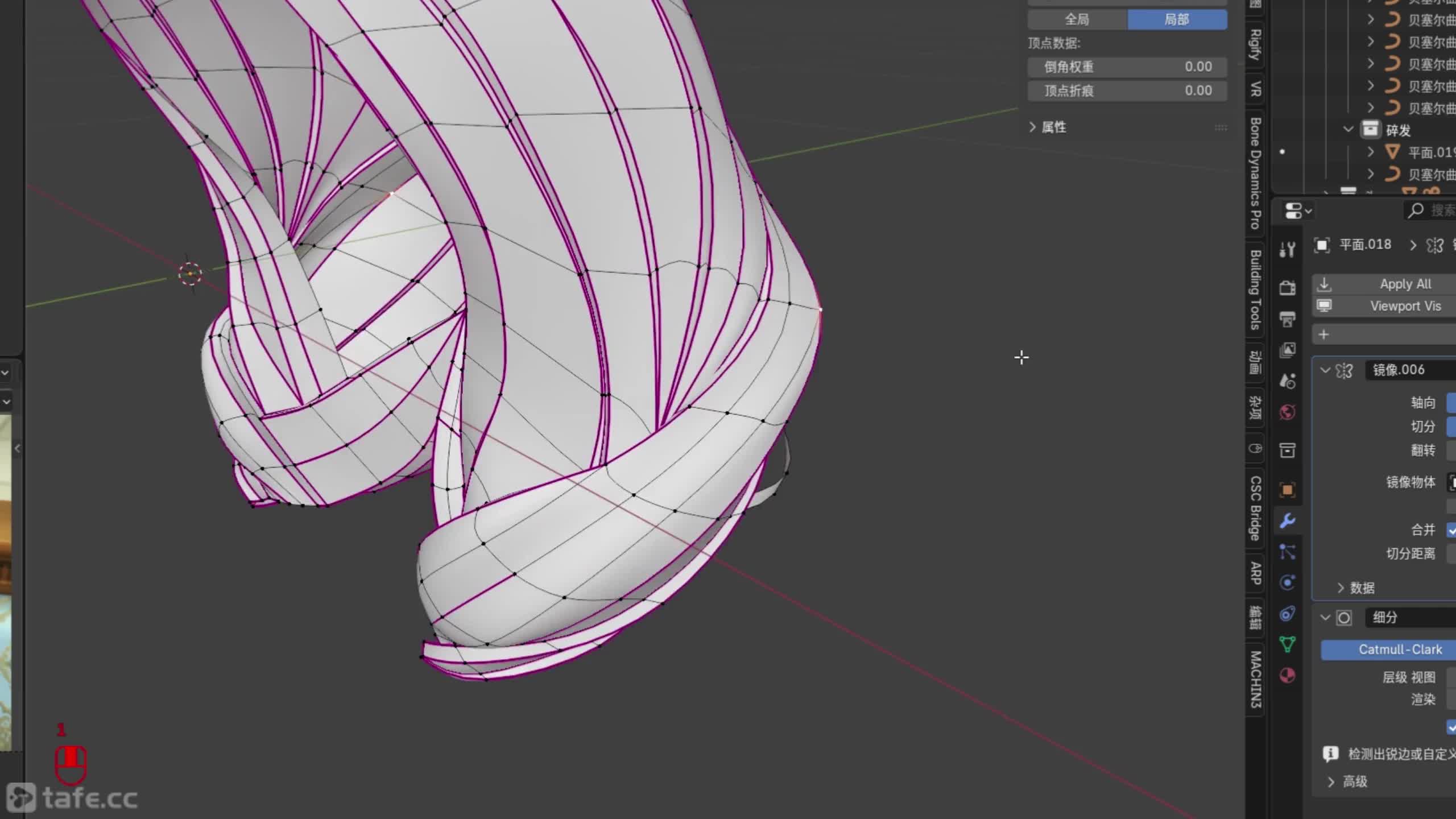Open the Object properties orange square icon
Image resolution: width=1456 pixels, height=819 pixels.
click(1288, 490)
